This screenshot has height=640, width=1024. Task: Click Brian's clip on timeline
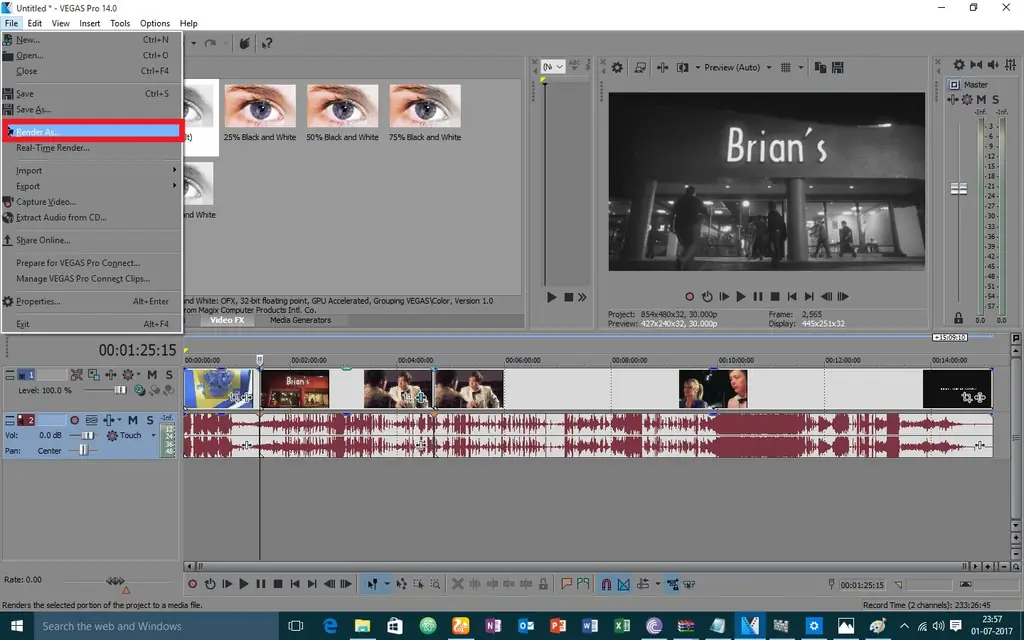[x=295, y=389]
